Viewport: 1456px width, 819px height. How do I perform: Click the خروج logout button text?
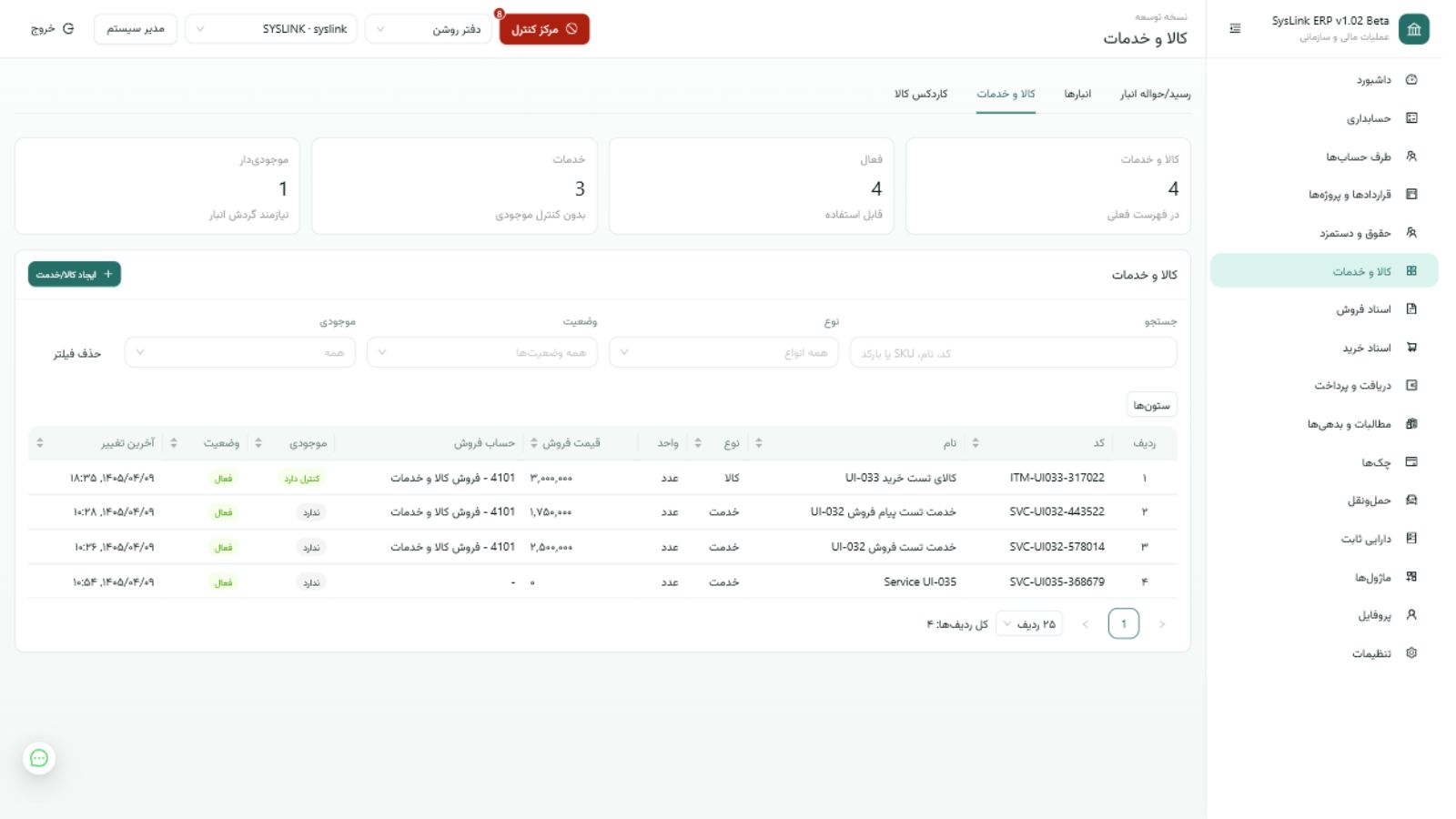pyautogui.click(x=43, y=29)
